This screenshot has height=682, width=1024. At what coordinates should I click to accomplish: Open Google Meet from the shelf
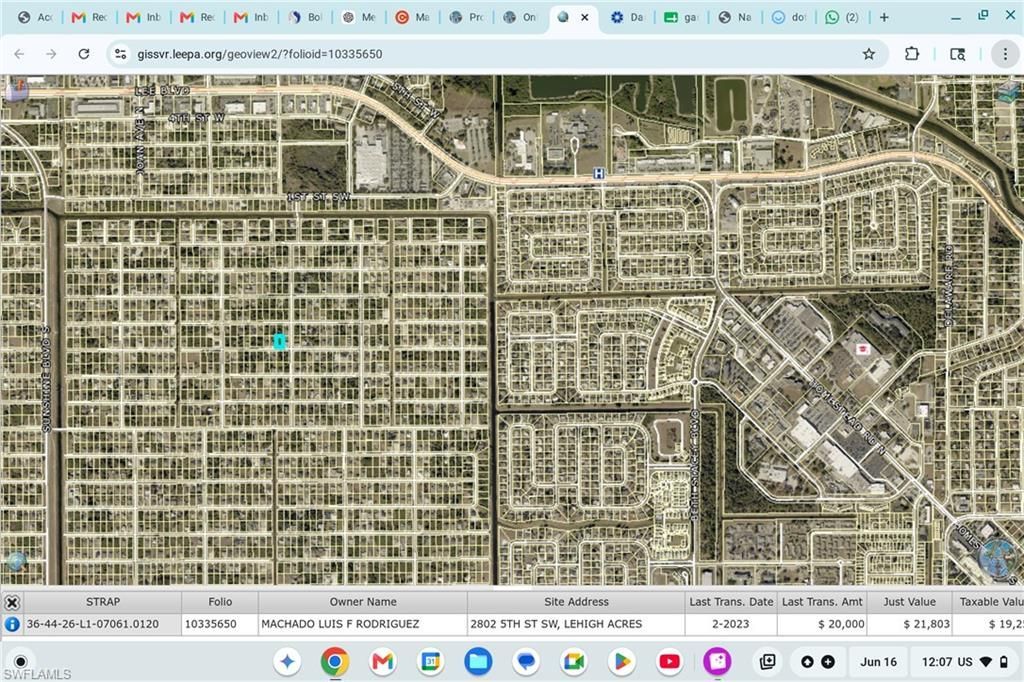pos(573,662)
